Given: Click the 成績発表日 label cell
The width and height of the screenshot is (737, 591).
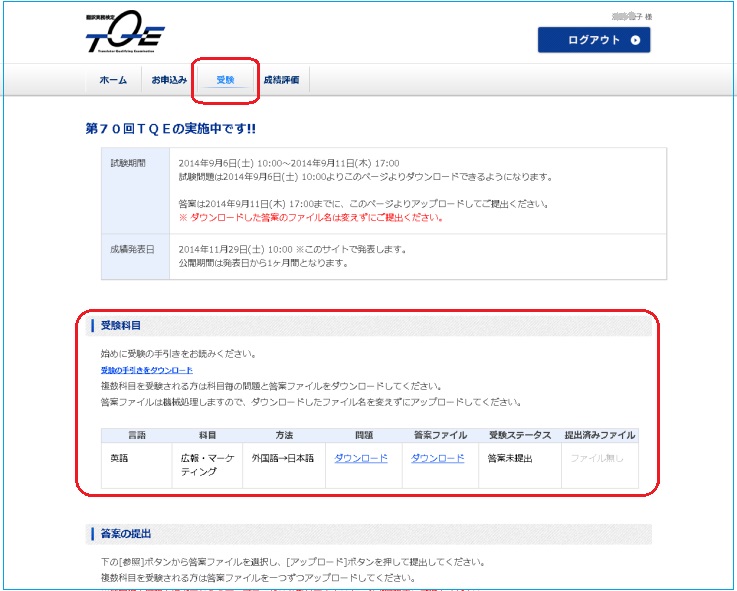Looking at the screenshot, I should (135, 257).
